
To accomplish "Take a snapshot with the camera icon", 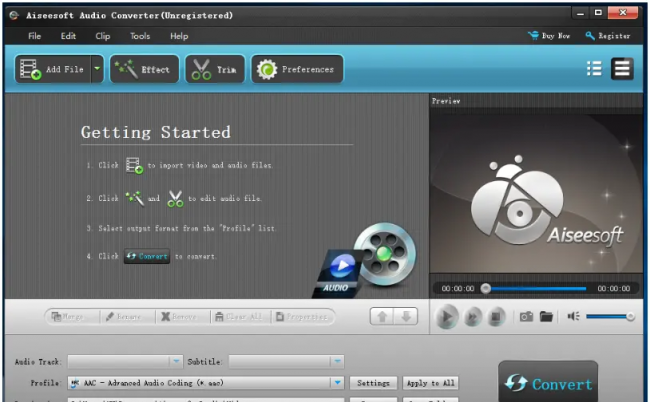I will (x=526, y=317).
